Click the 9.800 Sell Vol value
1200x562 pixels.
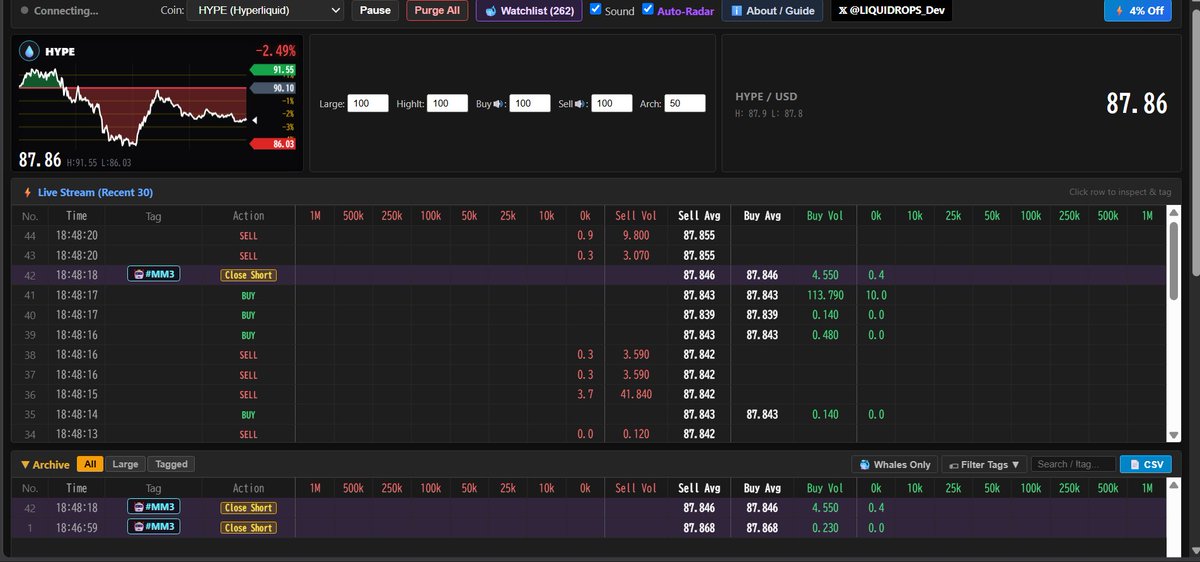click(x=636, y=235)
